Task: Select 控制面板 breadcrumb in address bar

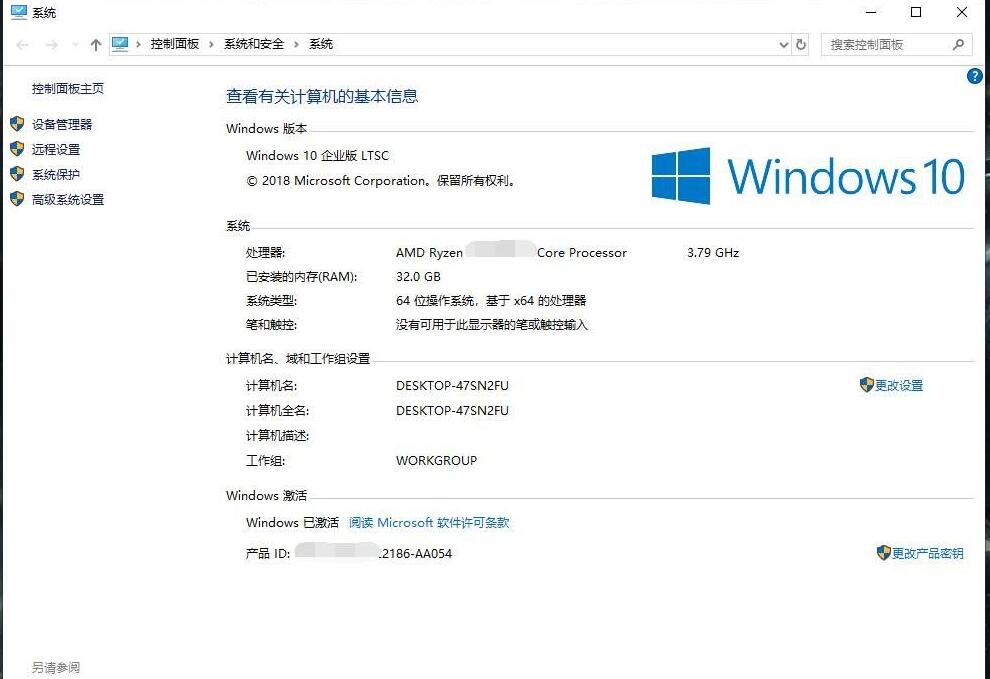Action: click(174, 44)
